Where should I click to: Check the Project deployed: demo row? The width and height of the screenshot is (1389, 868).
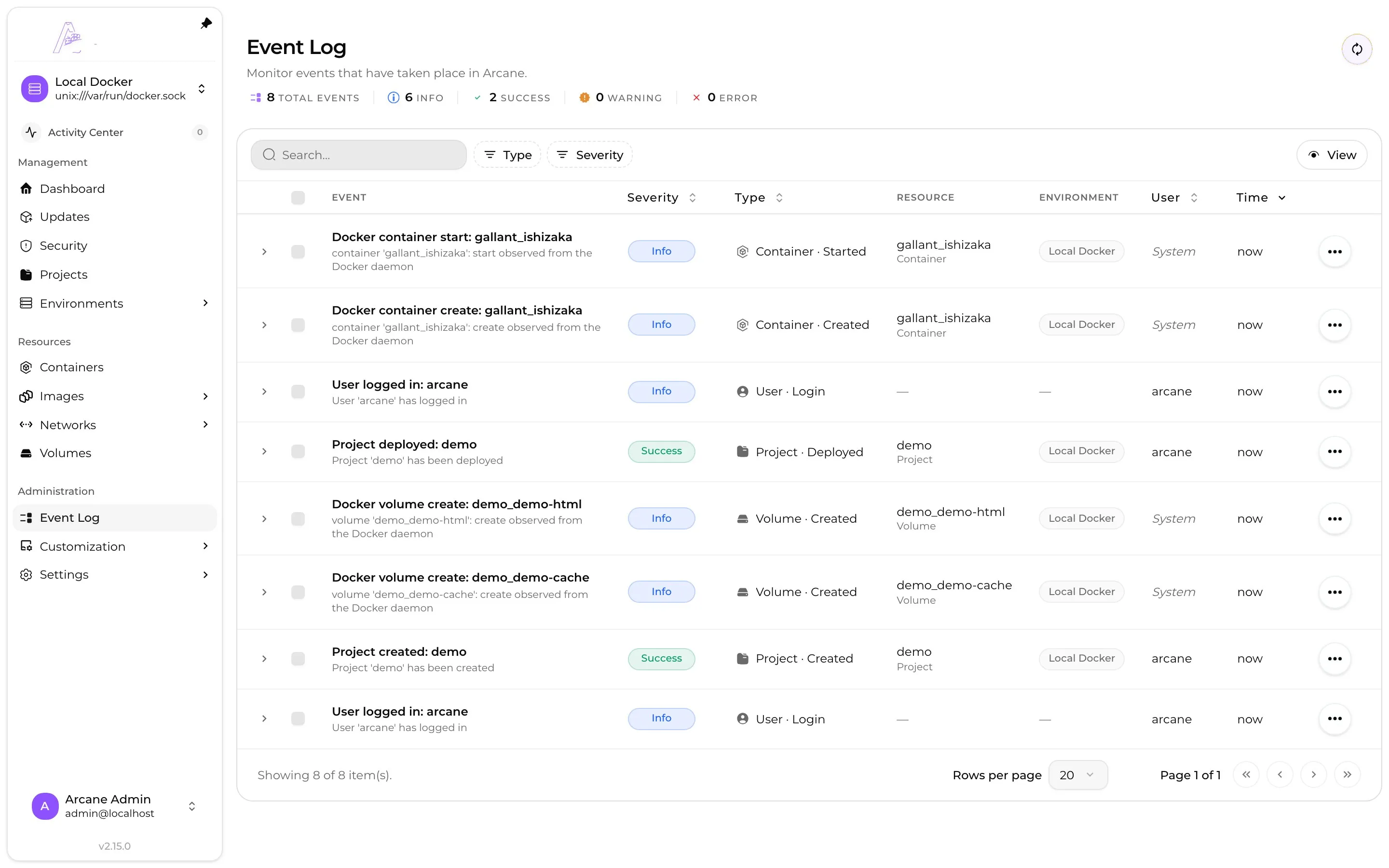tap(298, 451)
